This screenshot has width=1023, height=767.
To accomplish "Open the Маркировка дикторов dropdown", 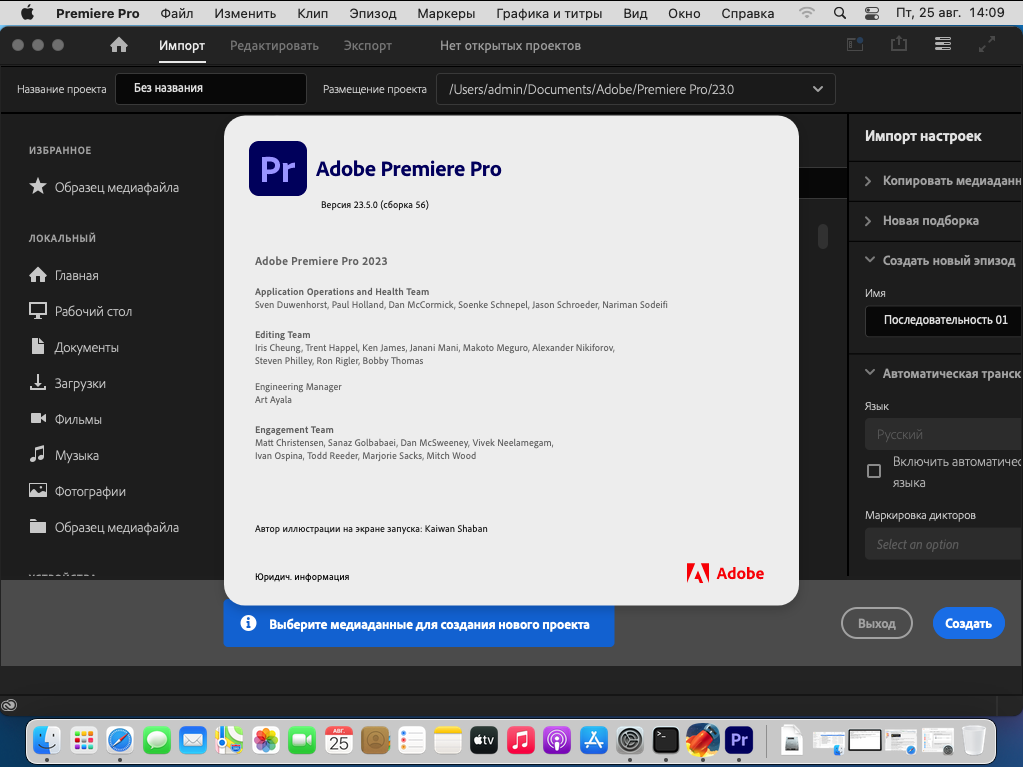I will 942,544.
